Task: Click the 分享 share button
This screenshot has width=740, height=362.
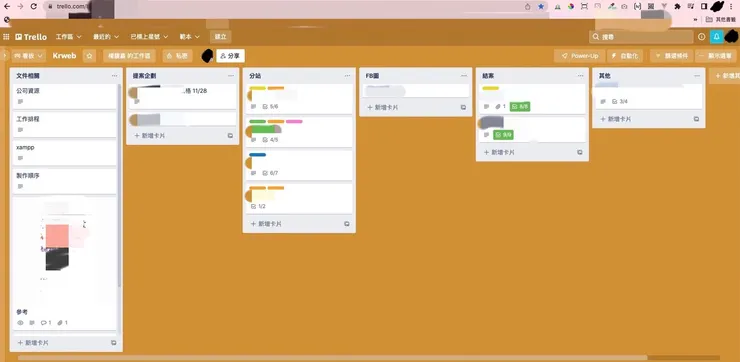Action: [x=230, y=56]
